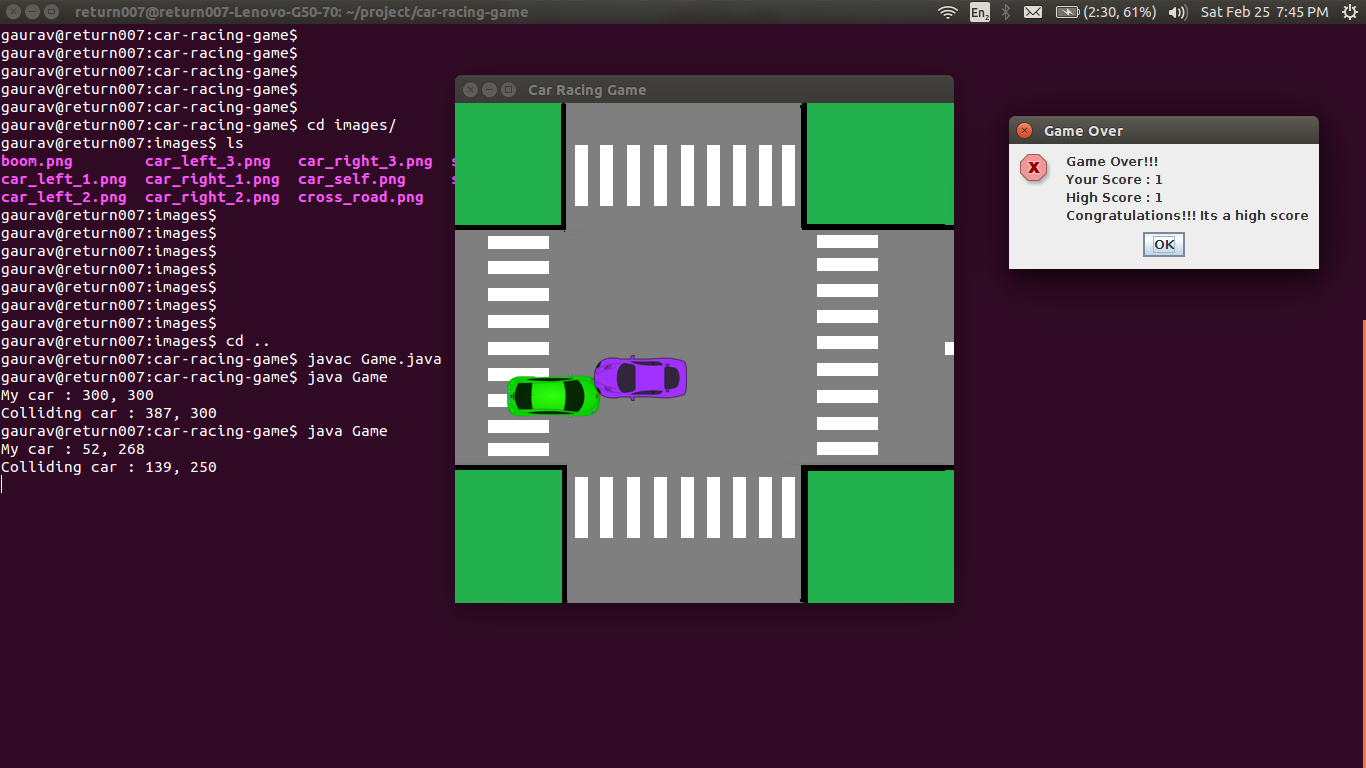Click 'High Score : 1' in dialog
The width and height of the screenshot is (1366, 768).
(x=1114, y=198)
